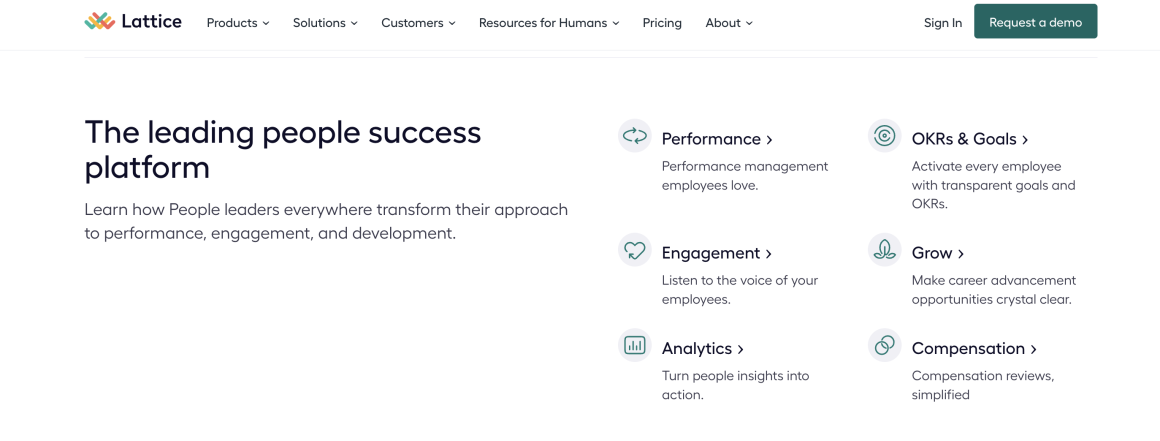Click the Engagement heart icon
Screen dimensions: 1160x441
click(x=635, y=250)
